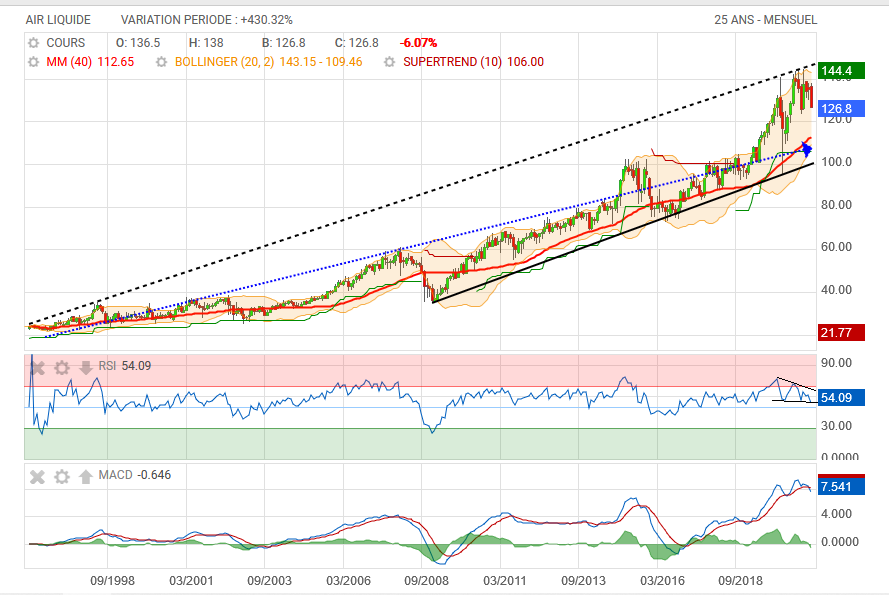Viewport: 889px width, 595px height.
Task: Remove the MACD panel with its X
Action: [37, 477]
